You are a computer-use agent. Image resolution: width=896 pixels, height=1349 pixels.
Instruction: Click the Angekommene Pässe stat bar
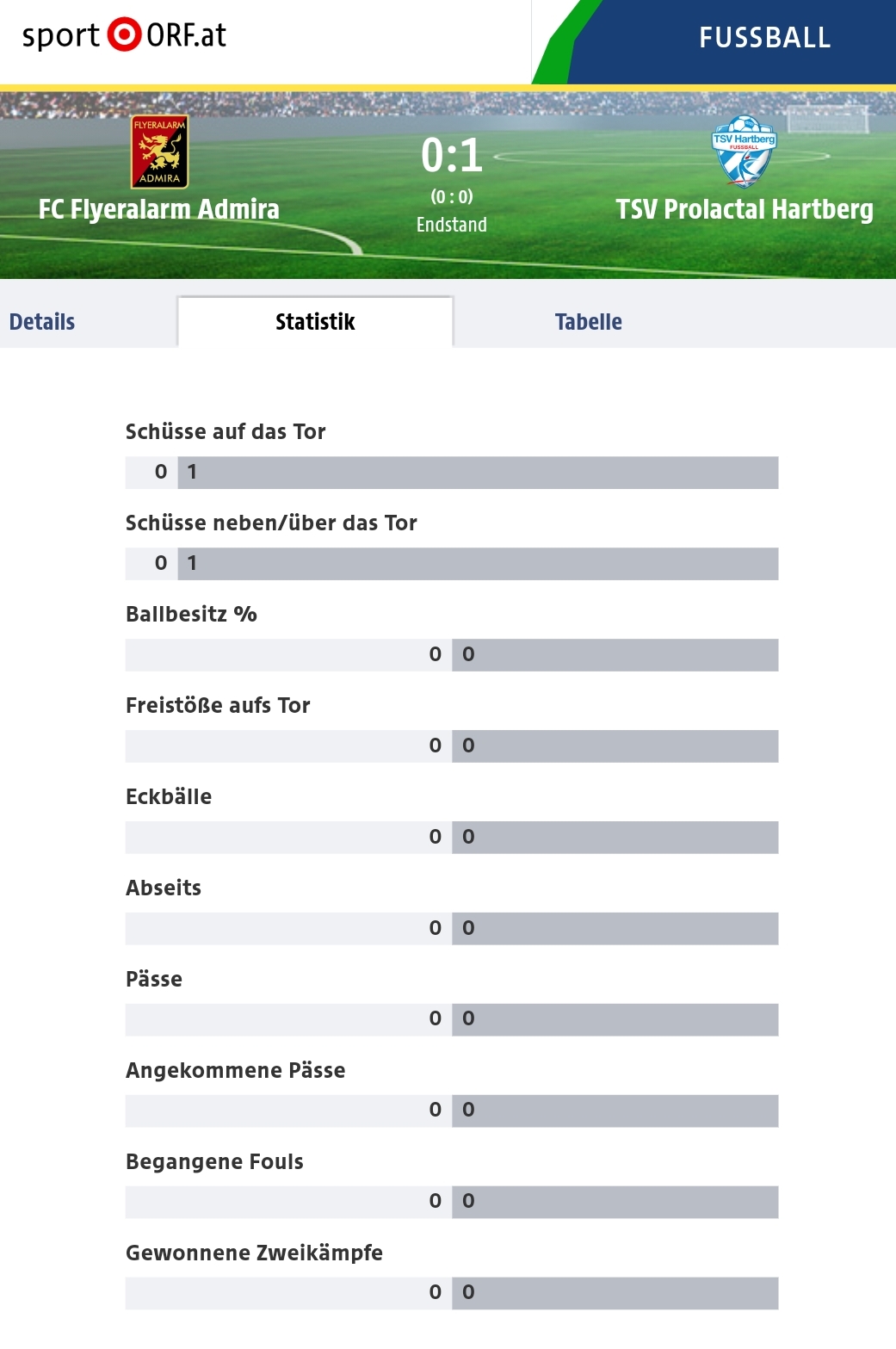coord(452,1111)
